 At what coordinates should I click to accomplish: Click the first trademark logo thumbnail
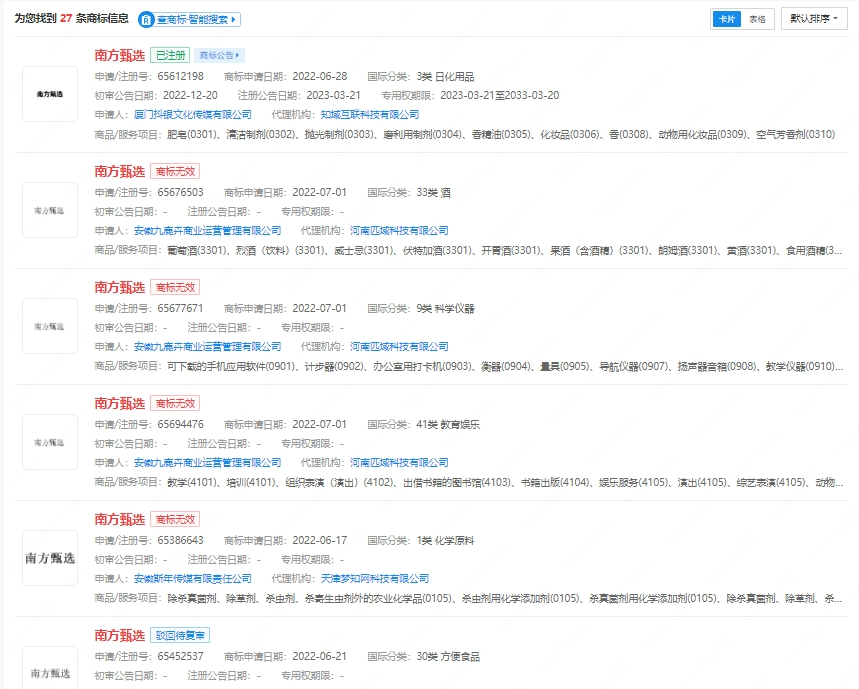coord(50,94)
